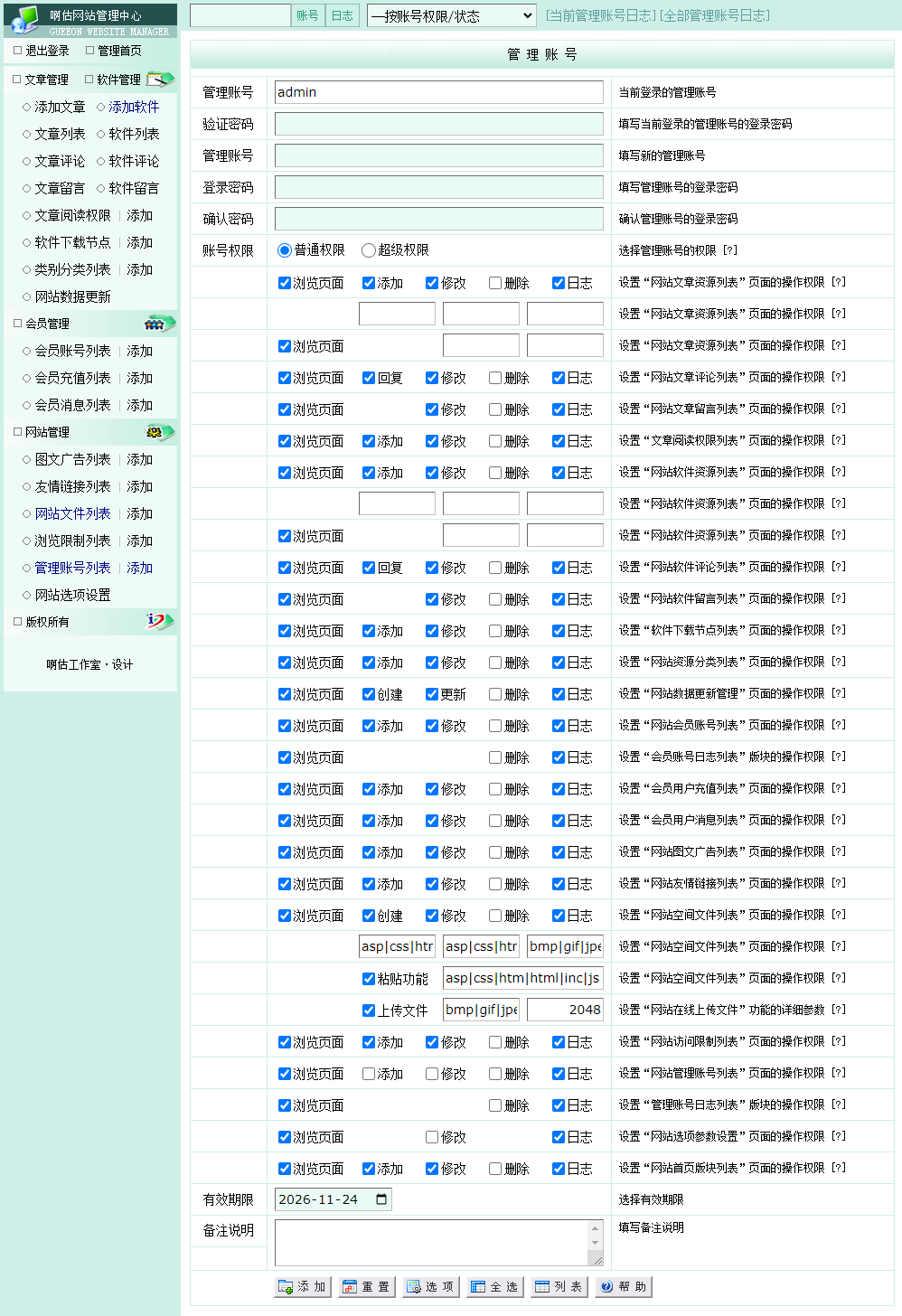
Task: Click the 版权所有 section icon
Action: 159,622
